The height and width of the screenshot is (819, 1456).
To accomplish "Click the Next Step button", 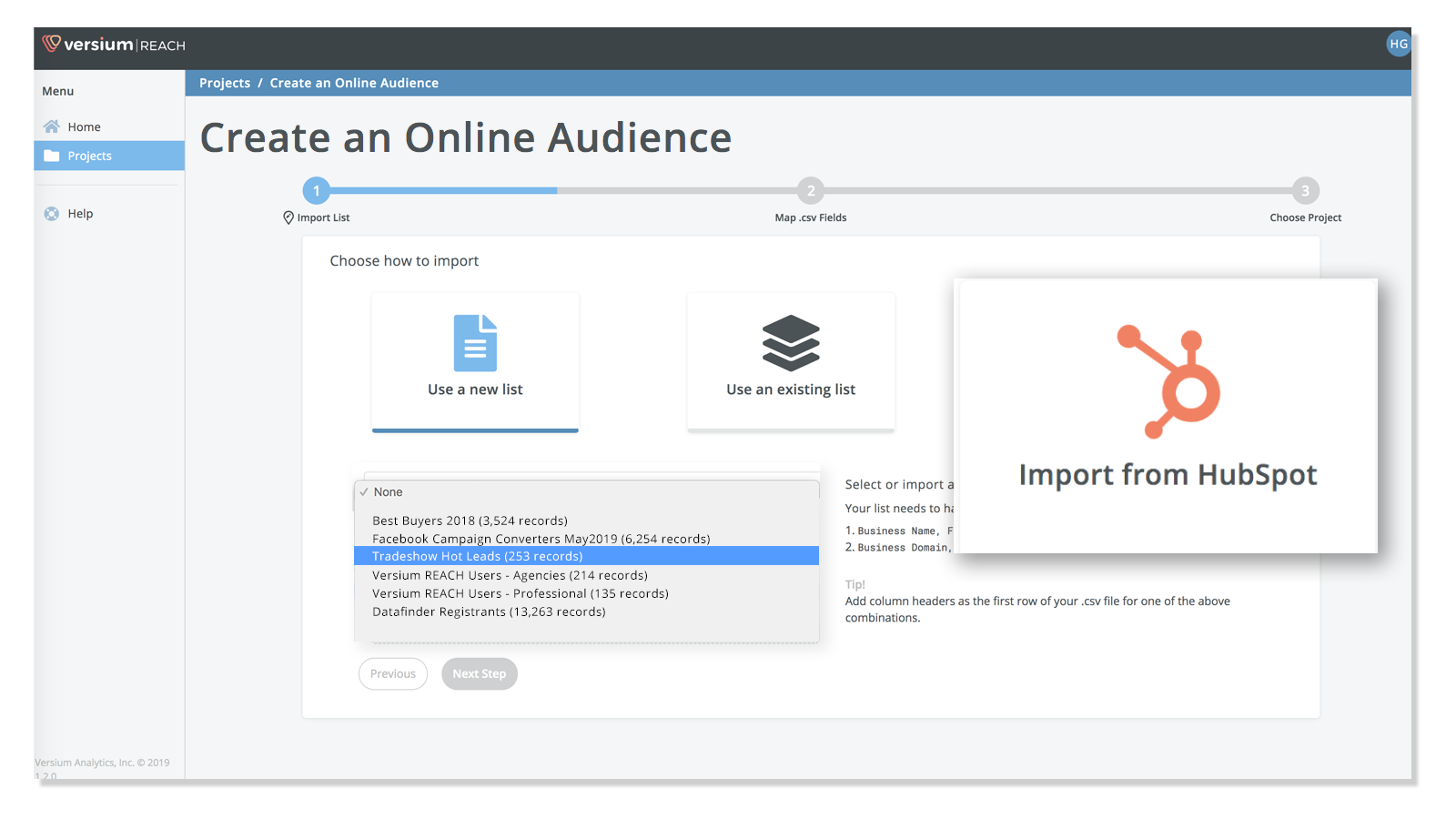I will (x=480, y=673).
